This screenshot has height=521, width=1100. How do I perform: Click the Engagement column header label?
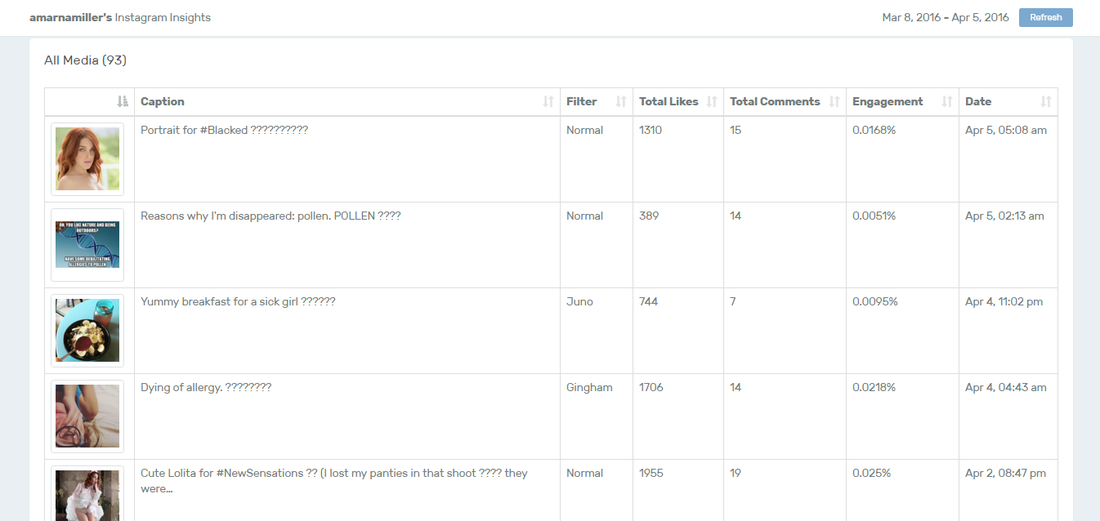click(887, 102)
